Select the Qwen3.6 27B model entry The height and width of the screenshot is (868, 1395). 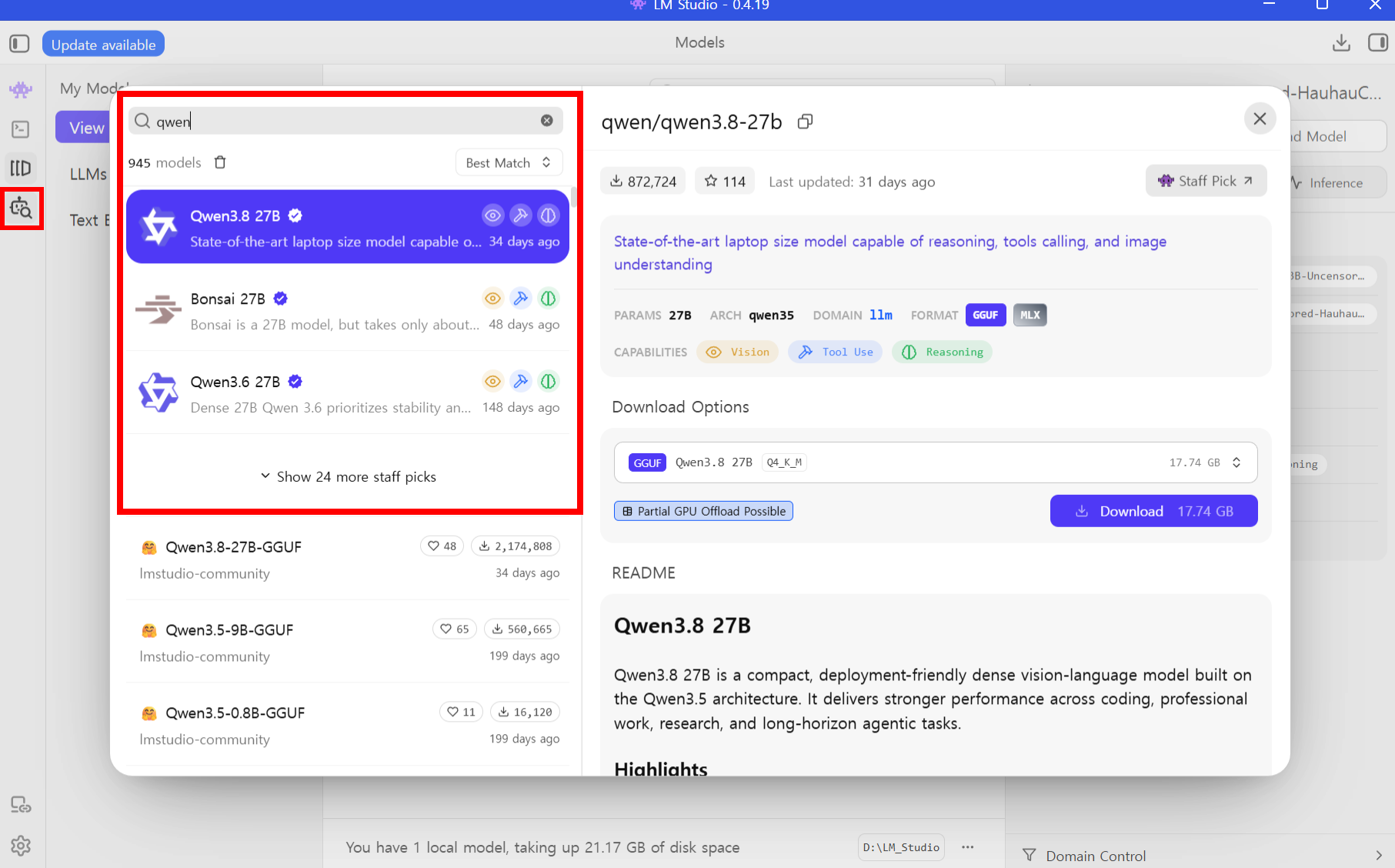348,393
